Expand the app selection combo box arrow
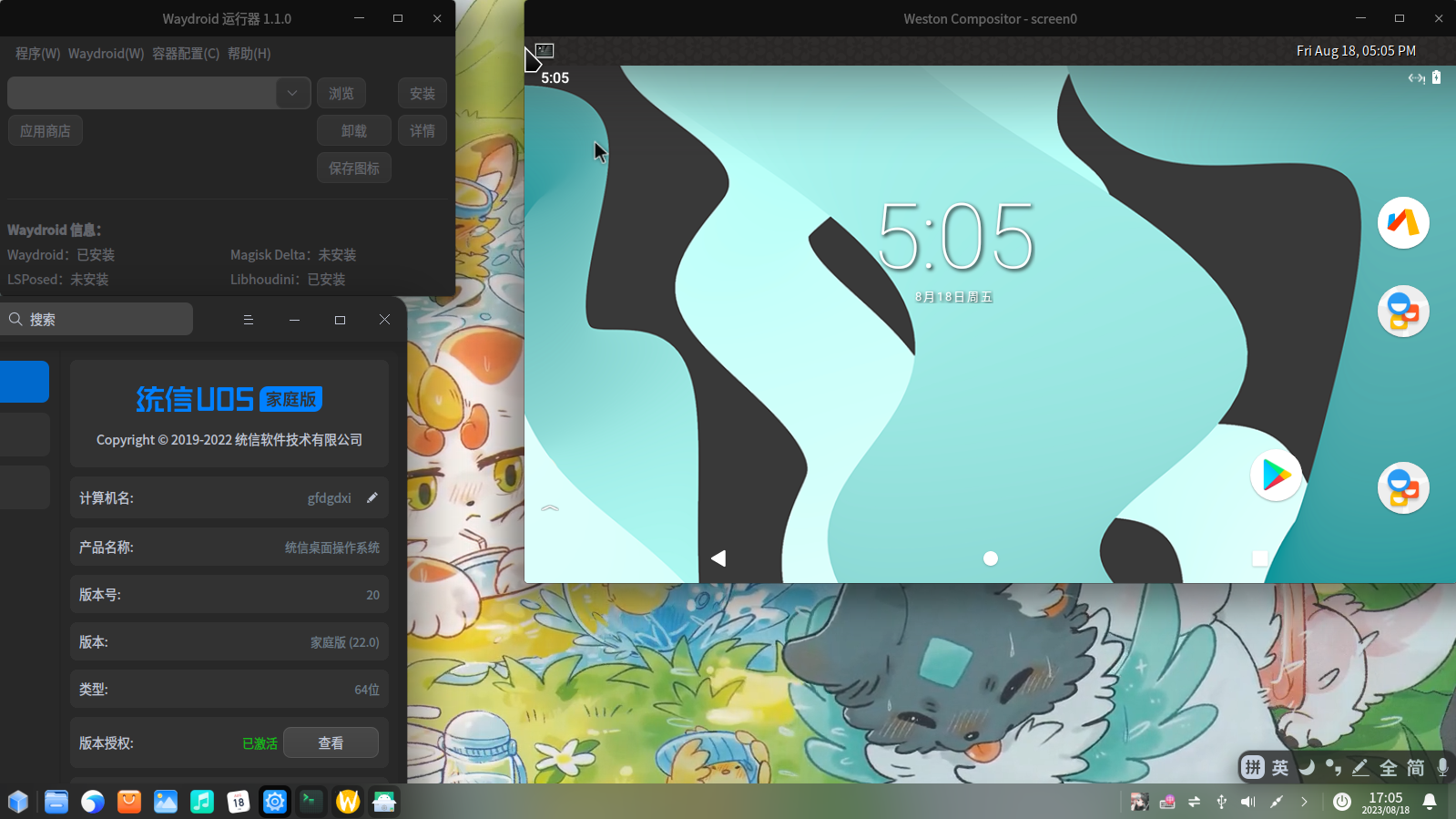The height and width of the screenshot is (819, 1456). pyautogui.click(x=292, y=93)
